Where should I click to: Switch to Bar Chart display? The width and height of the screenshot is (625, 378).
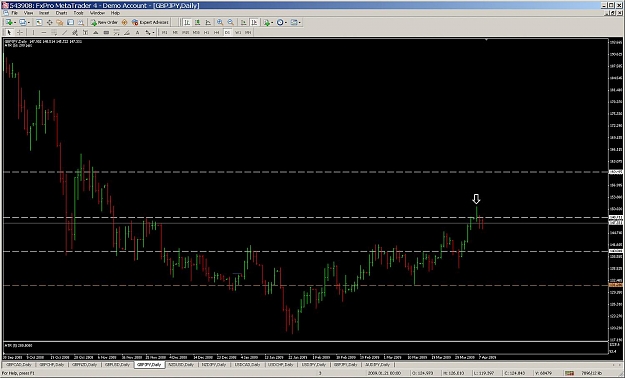pyautogui.click(x=187, y=22)
